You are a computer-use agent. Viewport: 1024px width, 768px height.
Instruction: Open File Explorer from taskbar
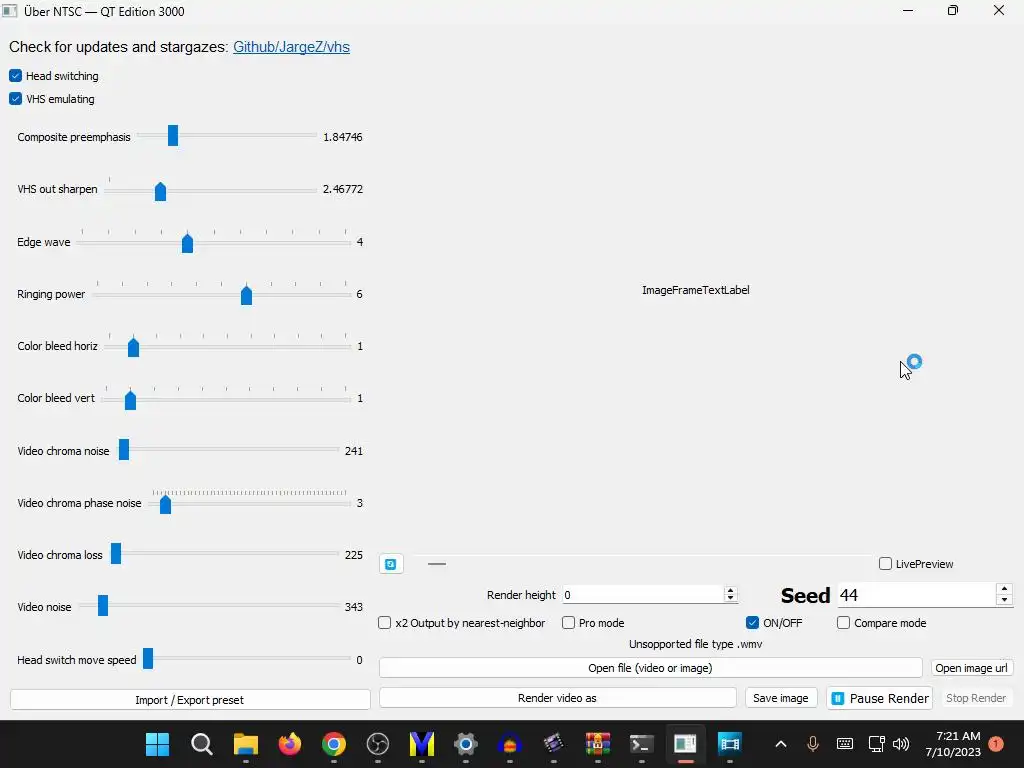[246, 744]
